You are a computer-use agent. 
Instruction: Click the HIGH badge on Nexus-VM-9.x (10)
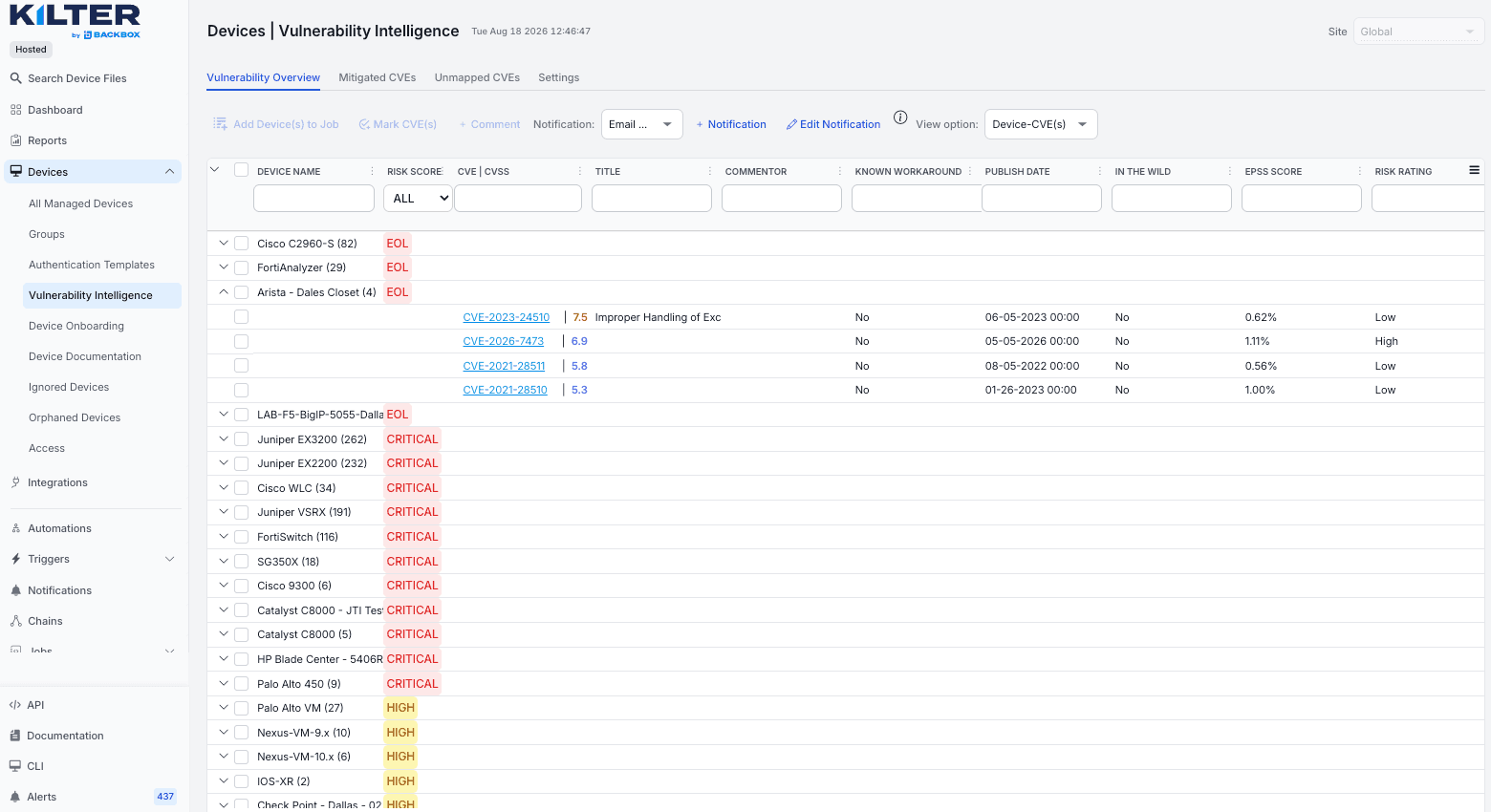[400, 733]
